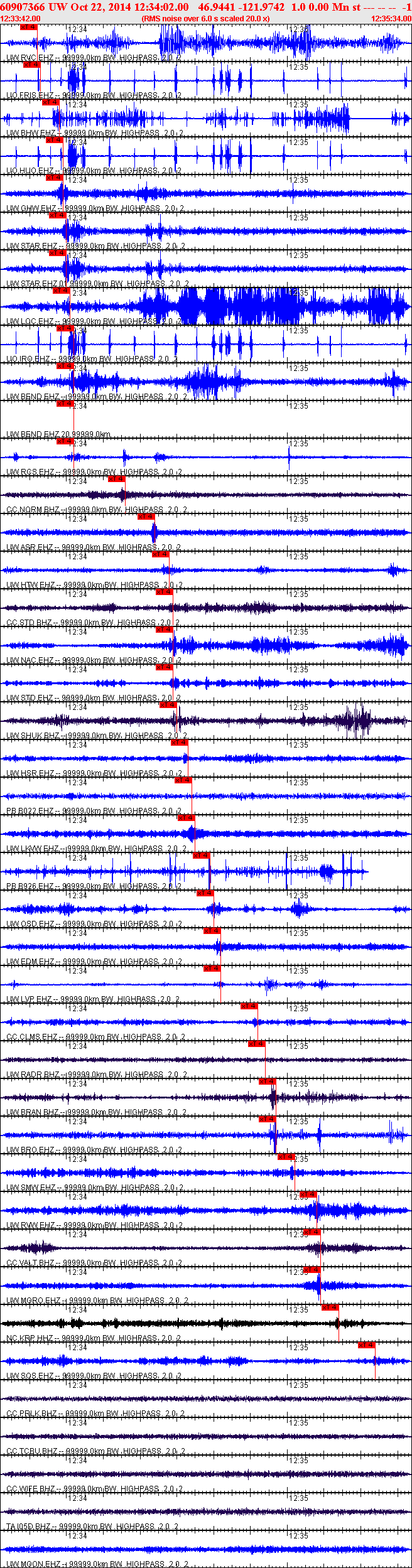This screenshot has width=412, height=1568.
Task: Select the red pick flag on the UW LOC trace
Action: pos(61,291)
